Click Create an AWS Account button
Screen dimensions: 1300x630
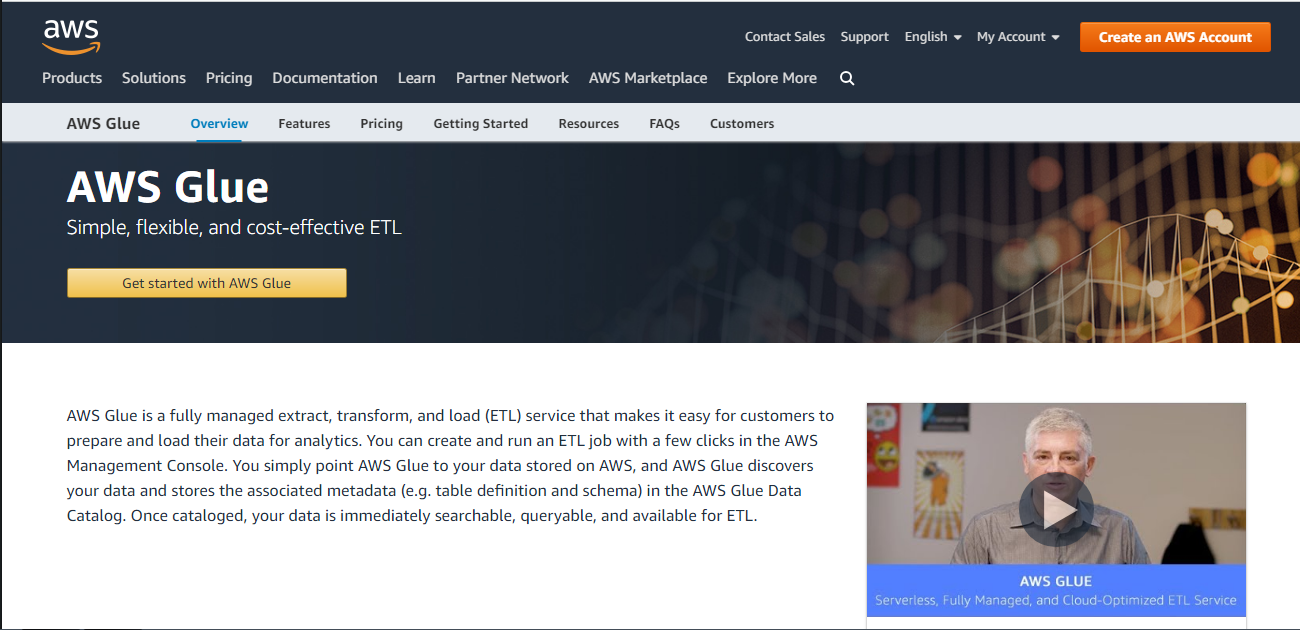(x=1175, y=37)
